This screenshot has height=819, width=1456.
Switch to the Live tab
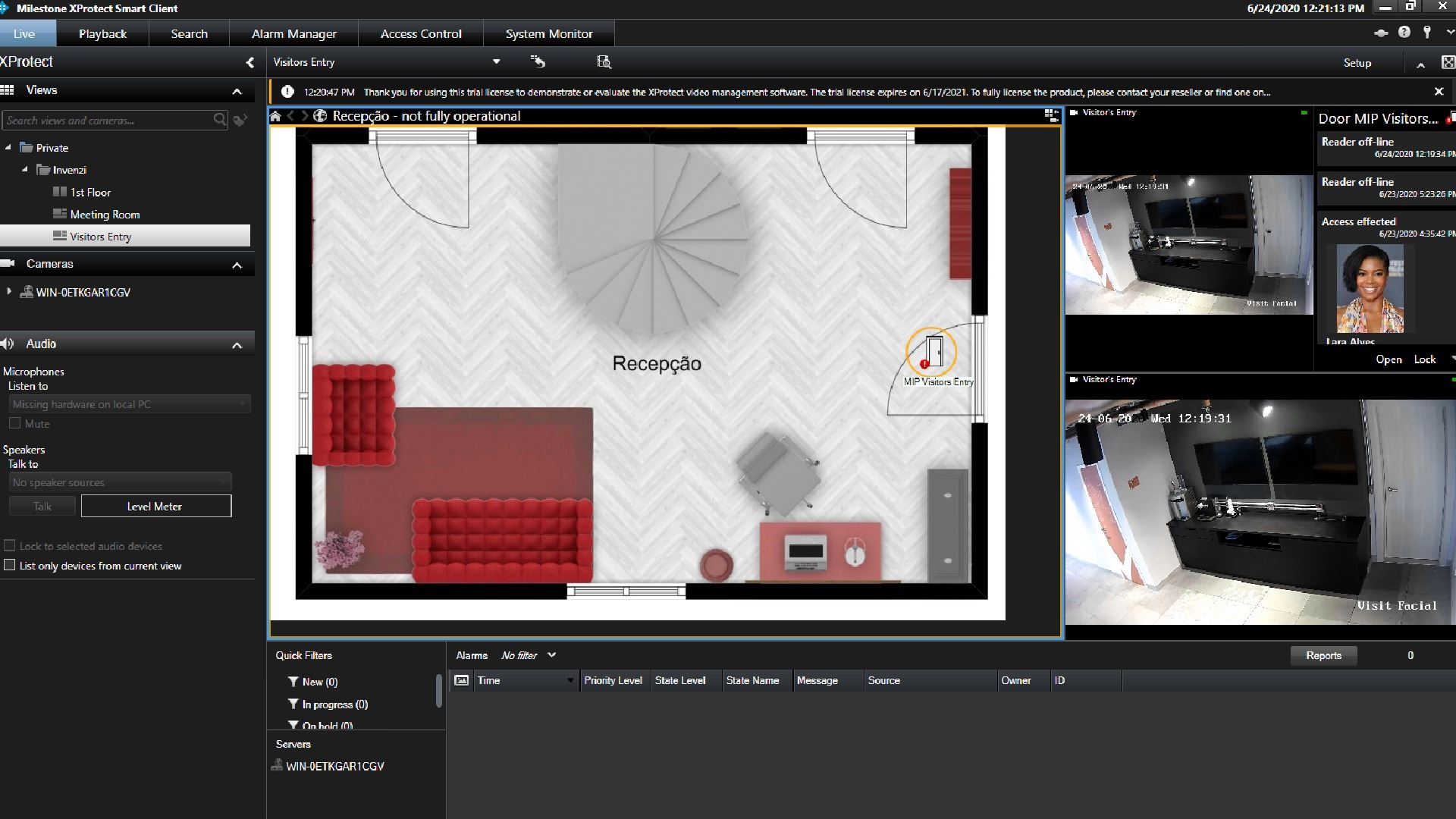pyautogui.click(x=24, y=33)
